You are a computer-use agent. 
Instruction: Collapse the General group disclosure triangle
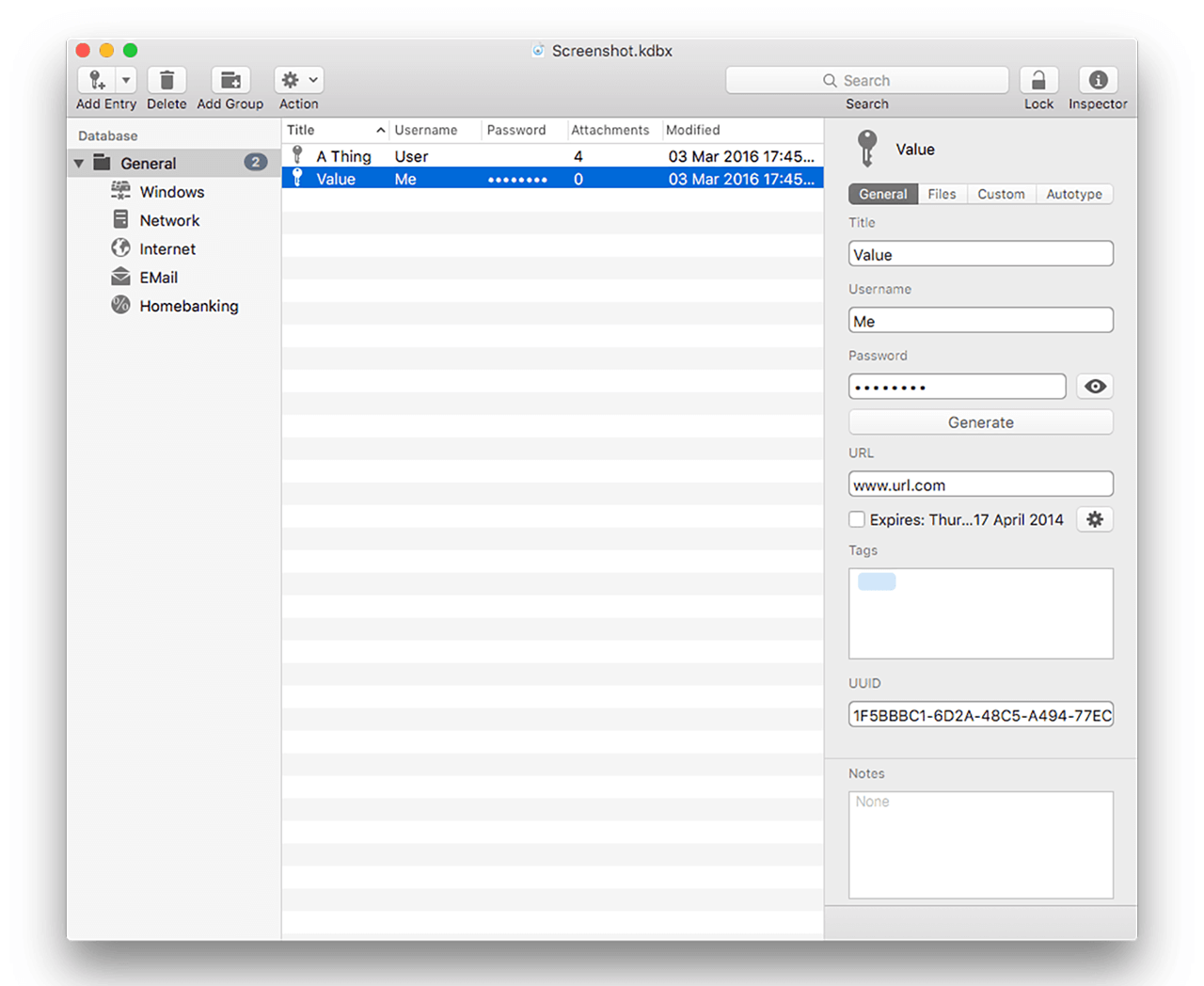[80, 164]
